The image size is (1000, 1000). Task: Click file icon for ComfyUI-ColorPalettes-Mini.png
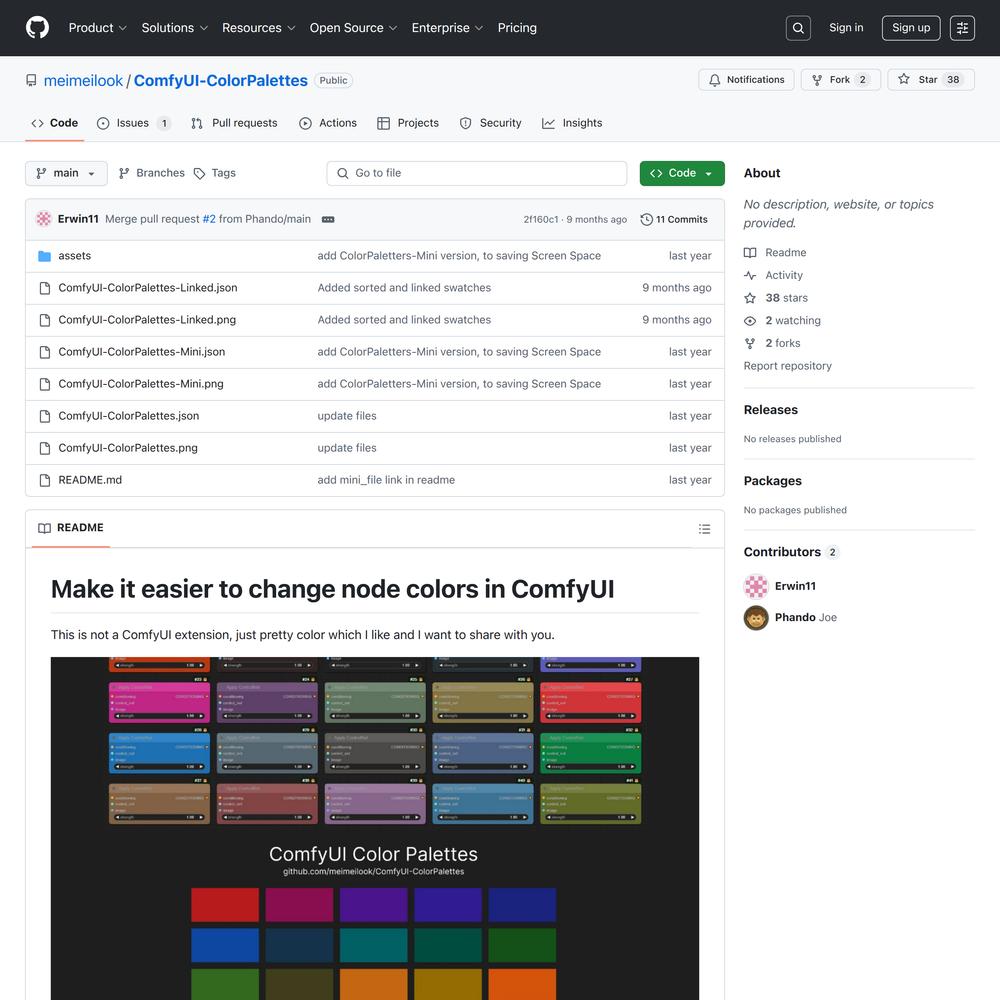pyautogui.click(x=45, y=384)
